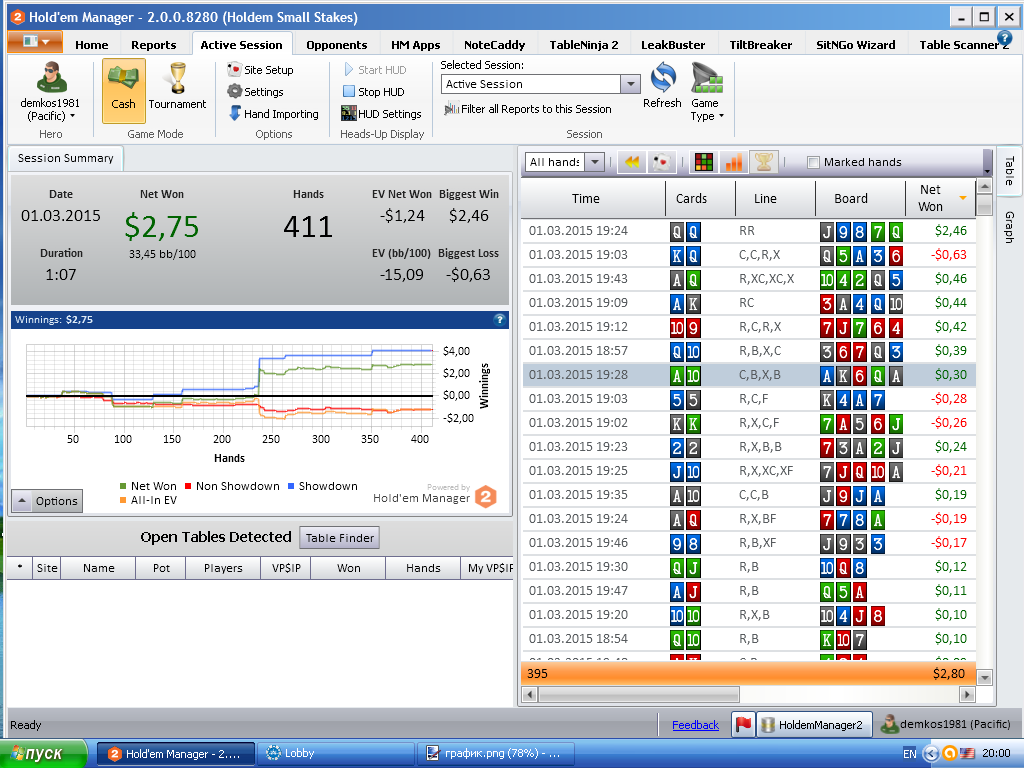1024x768 pixels.
Task: Click the Pot column header in Open Tables
Action: coord(161,568)
